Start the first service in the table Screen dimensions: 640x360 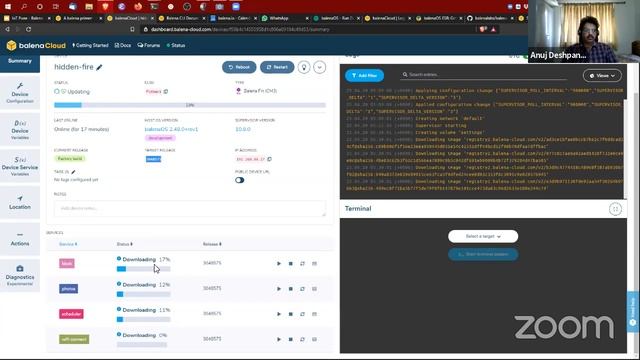(279, 264)
